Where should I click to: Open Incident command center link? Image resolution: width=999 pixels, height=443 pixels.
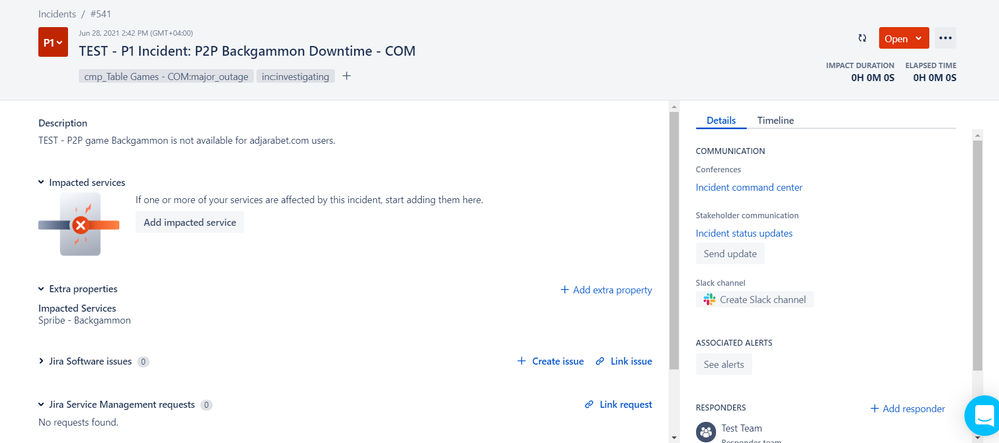[749, 187]
